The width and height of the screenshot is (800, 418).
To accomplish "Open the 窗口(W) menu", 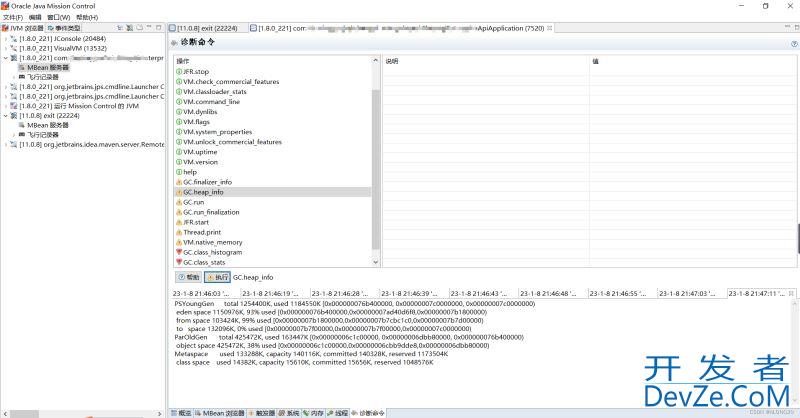I will point(59,17).
